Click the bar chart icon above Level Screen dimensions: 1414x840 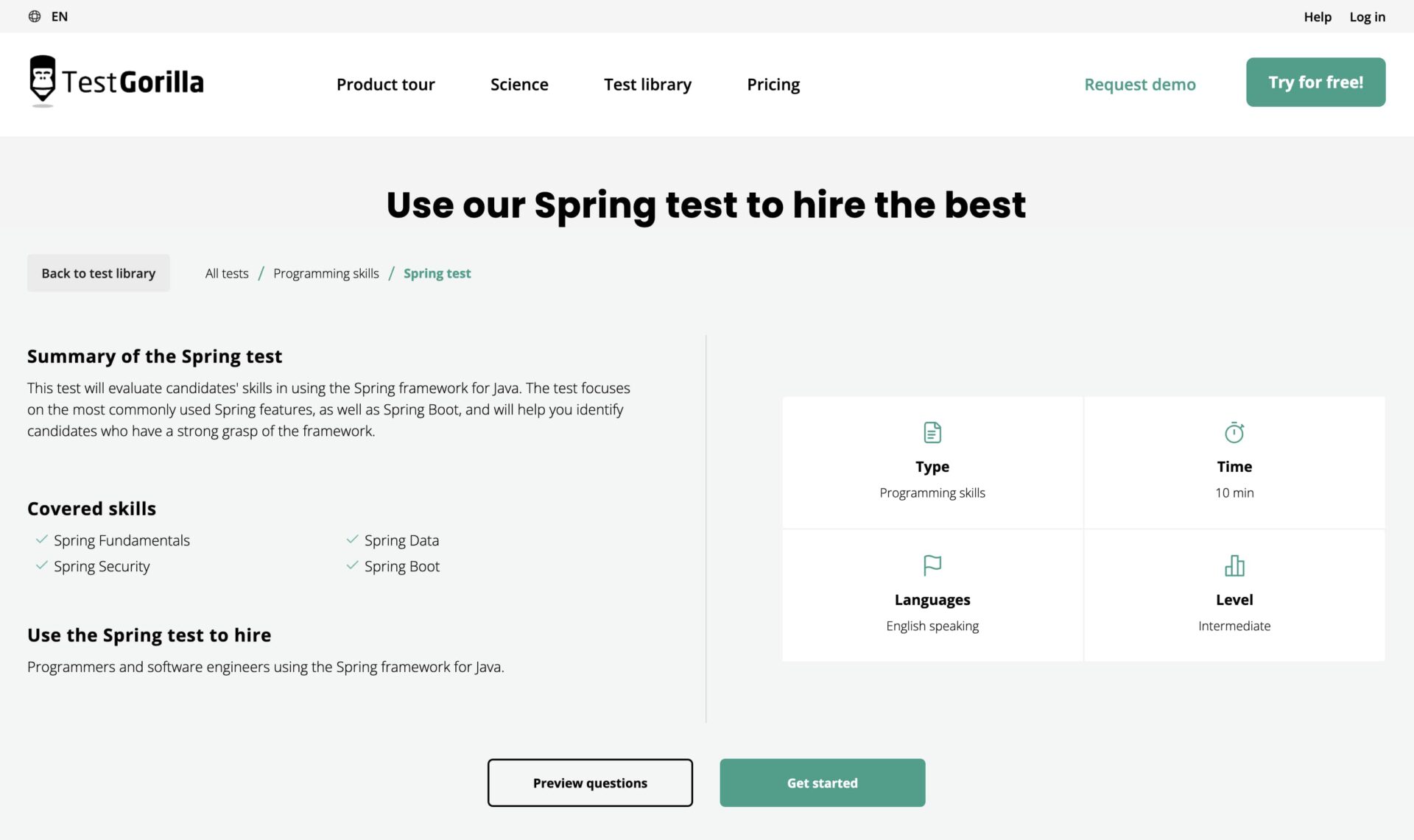coord(1234,565)
